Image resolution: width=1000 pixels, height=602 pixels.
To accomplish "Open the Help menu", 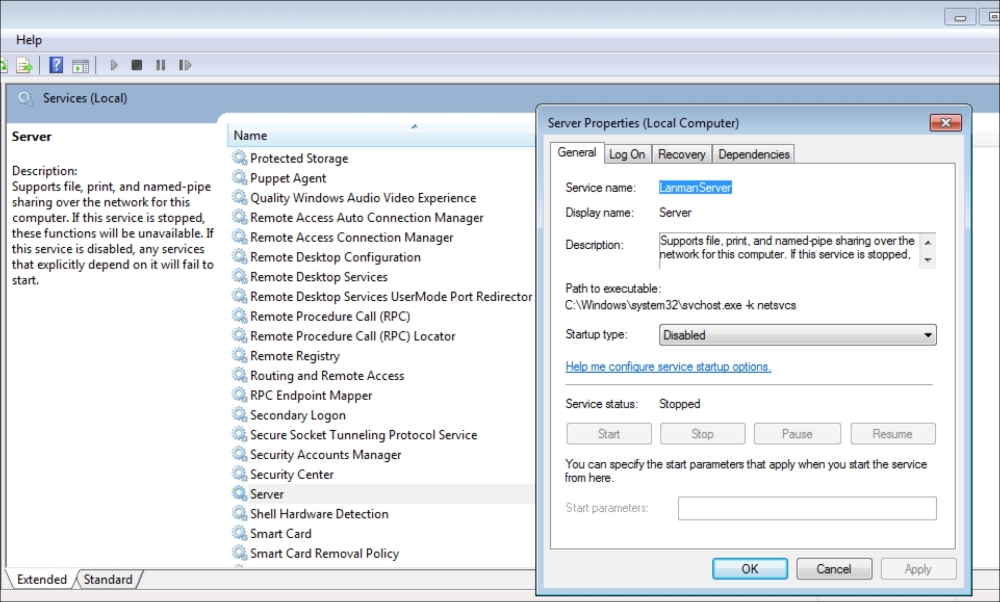I will [x=29, y=40].
